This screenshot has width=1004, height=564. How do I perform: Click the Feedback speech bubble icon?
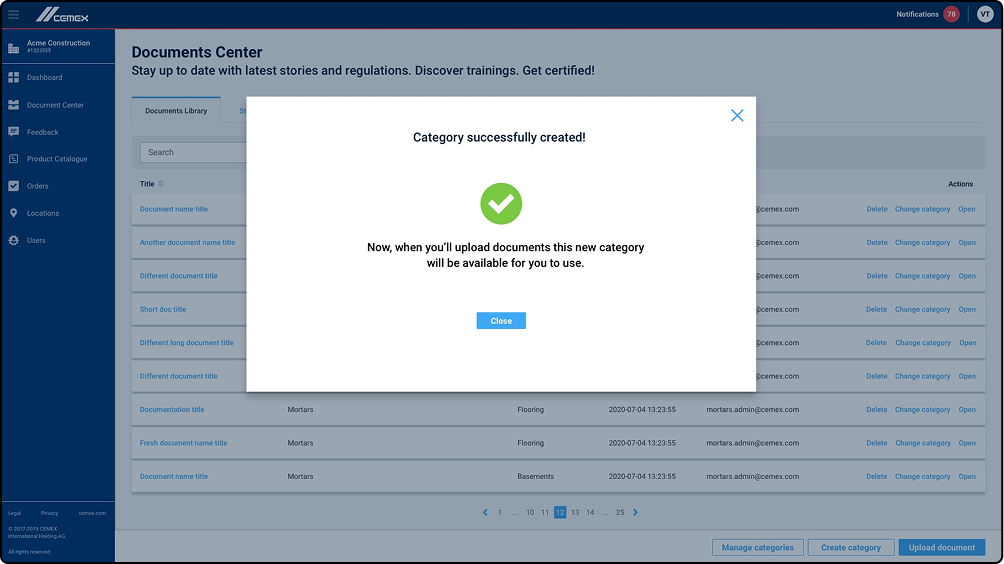[x=14, y=132]
